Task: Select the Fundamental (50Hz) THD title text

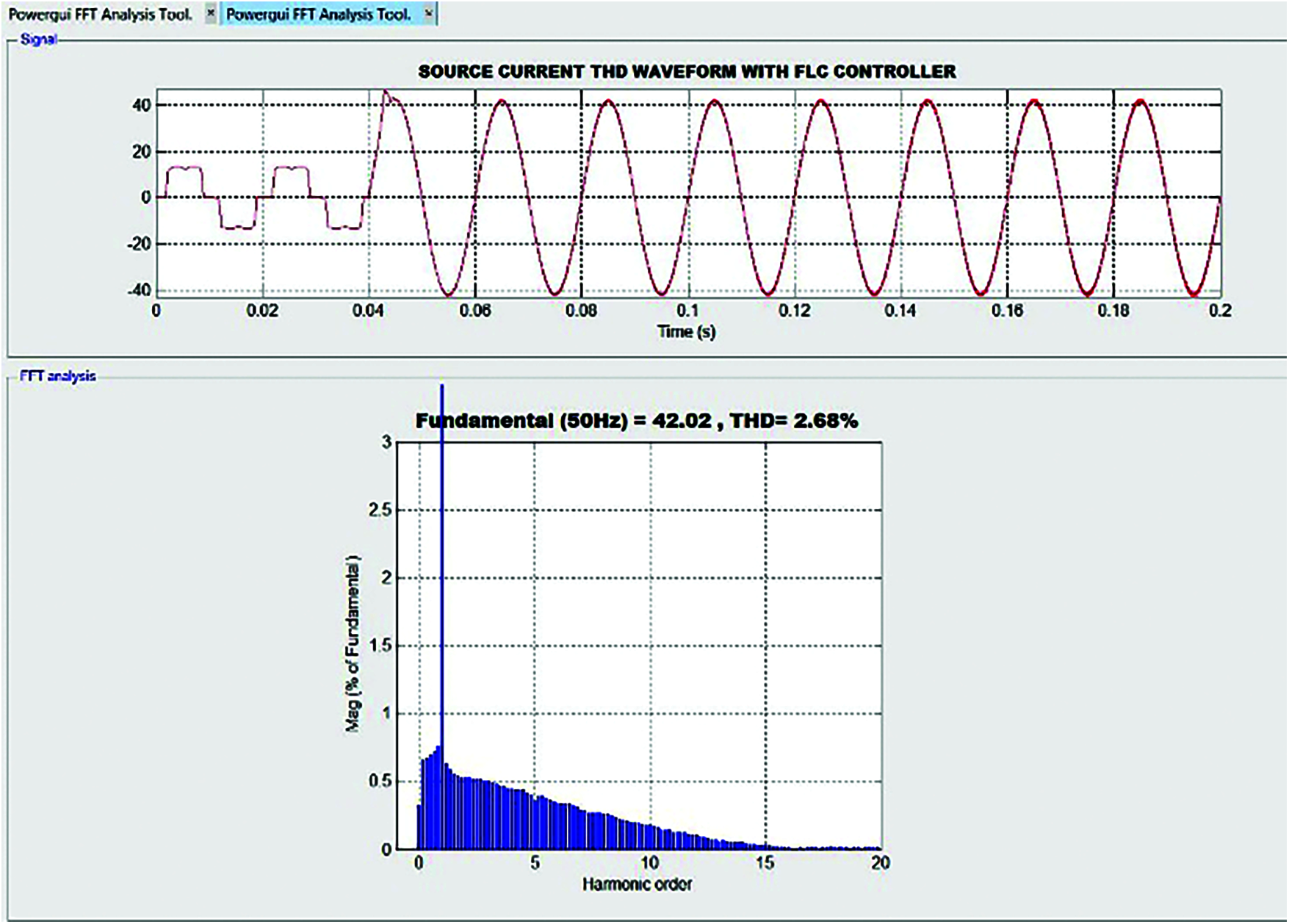Action: coord(636,421)
